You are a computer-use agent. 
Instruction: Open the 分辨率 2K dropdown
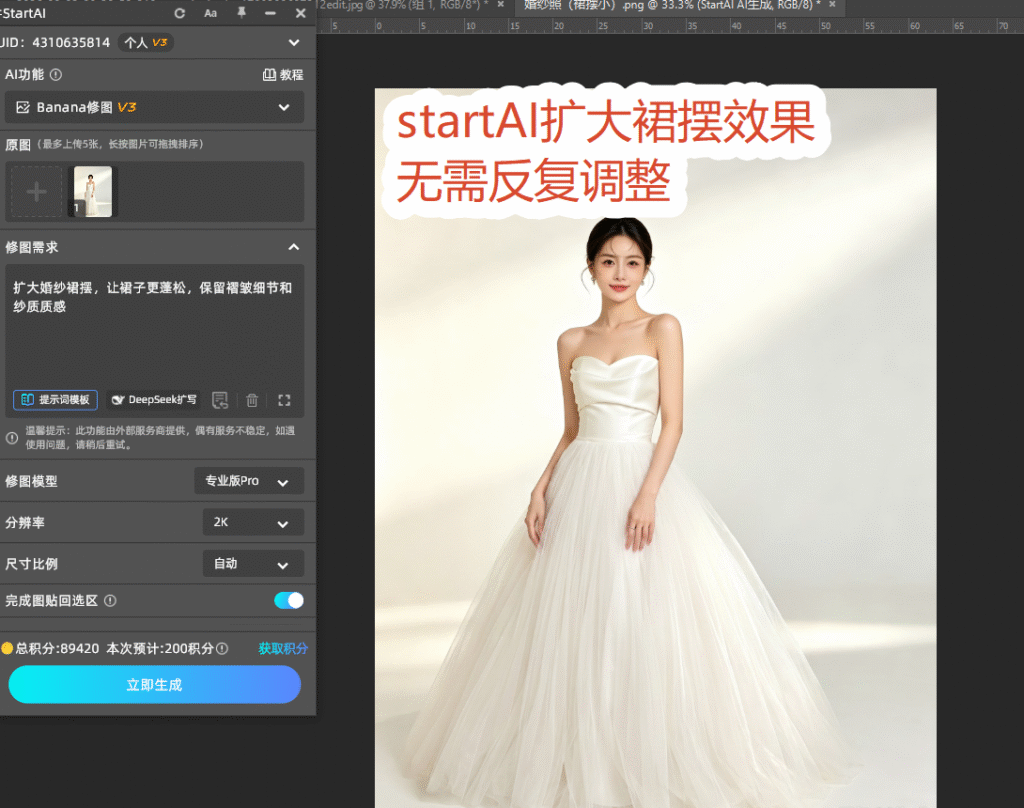pyautogui.click(x=253, y=523)
